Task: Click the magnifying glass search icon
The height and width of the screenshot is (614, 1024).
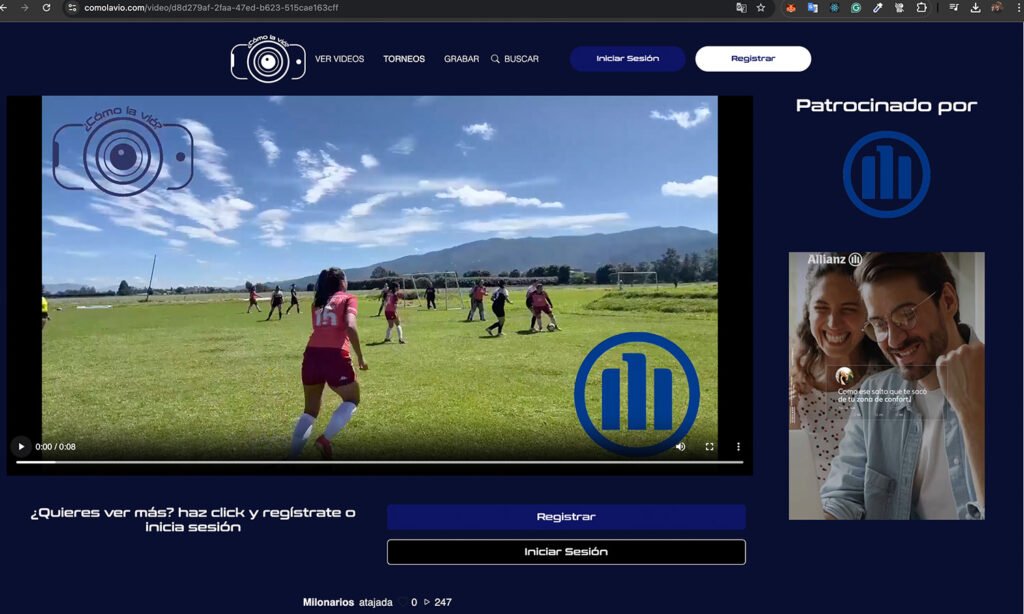Action: (x=495, y=59)
